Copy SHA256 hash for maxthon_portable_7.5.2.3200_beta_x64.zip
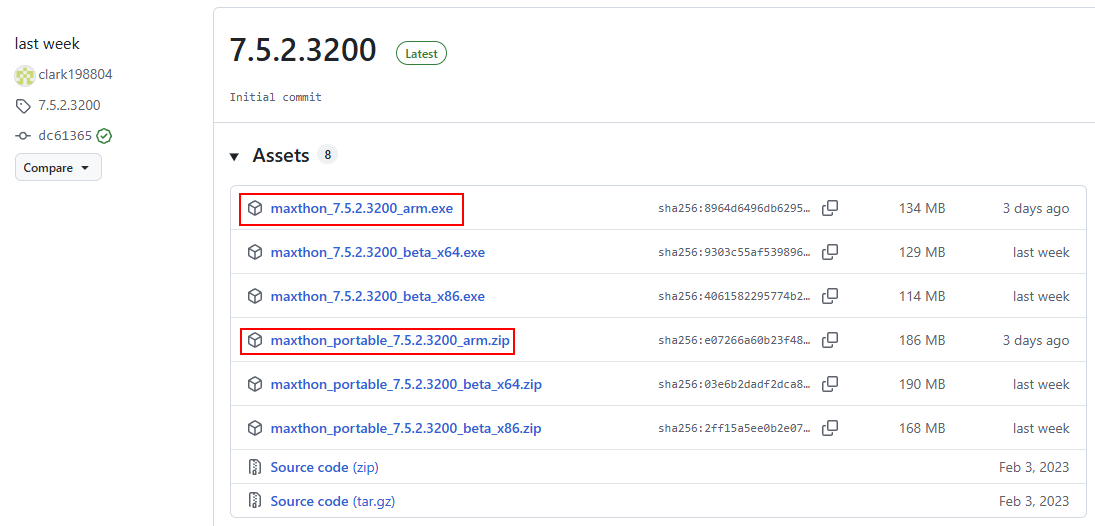Screen dimensions: 1095x526 [x=830, y=384]
